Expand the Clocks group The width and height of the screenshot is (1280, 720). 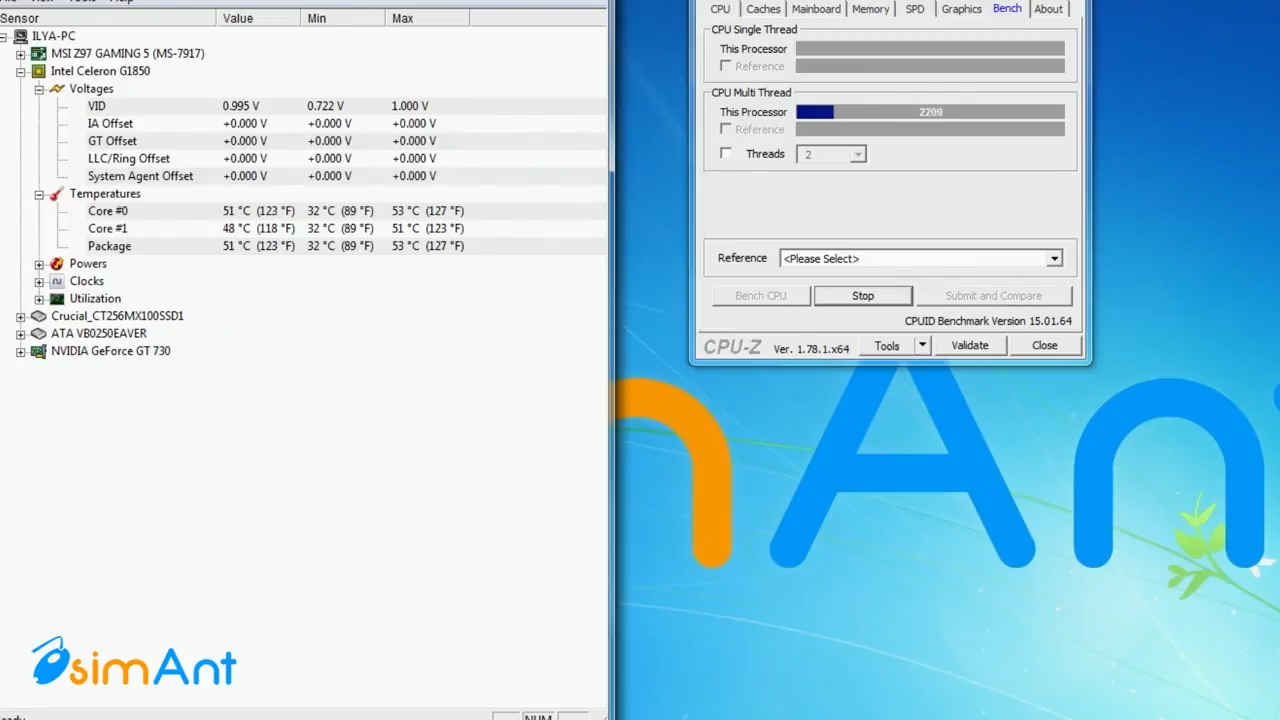(x=39, y=281)
